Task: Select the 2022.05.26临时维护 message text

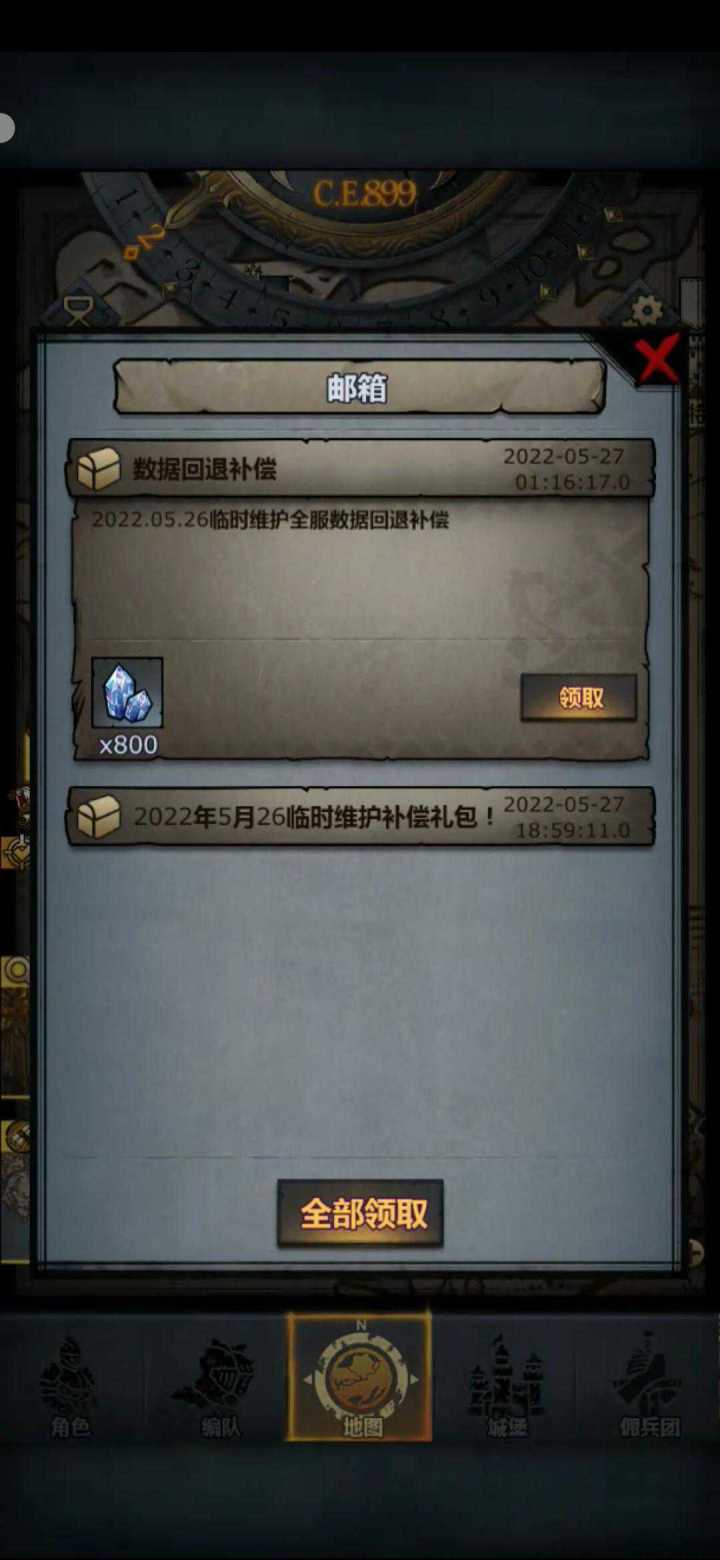Action: [270, 521]
